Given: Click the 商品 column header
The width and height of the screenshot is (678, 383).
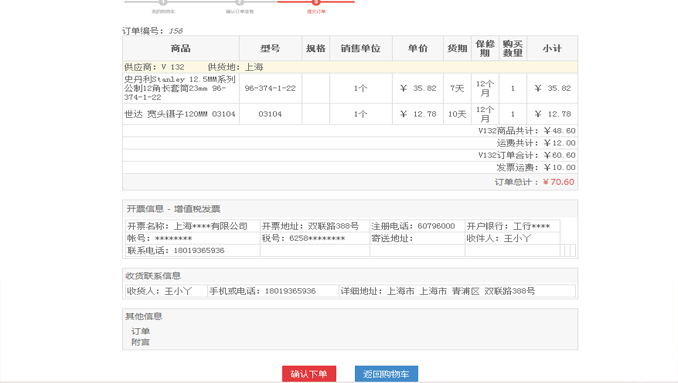Looking at the screenshot, I should [181, 48].
